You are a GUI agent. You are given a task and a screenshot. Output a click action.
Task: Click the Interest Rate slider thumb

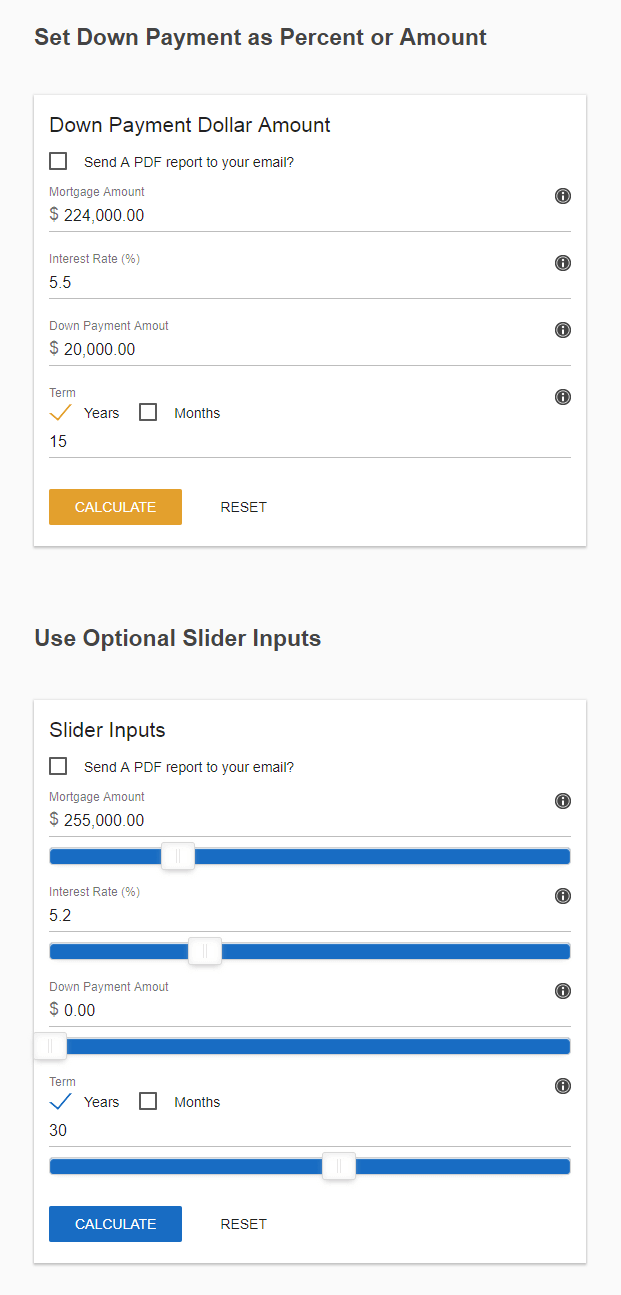[205, 951]
